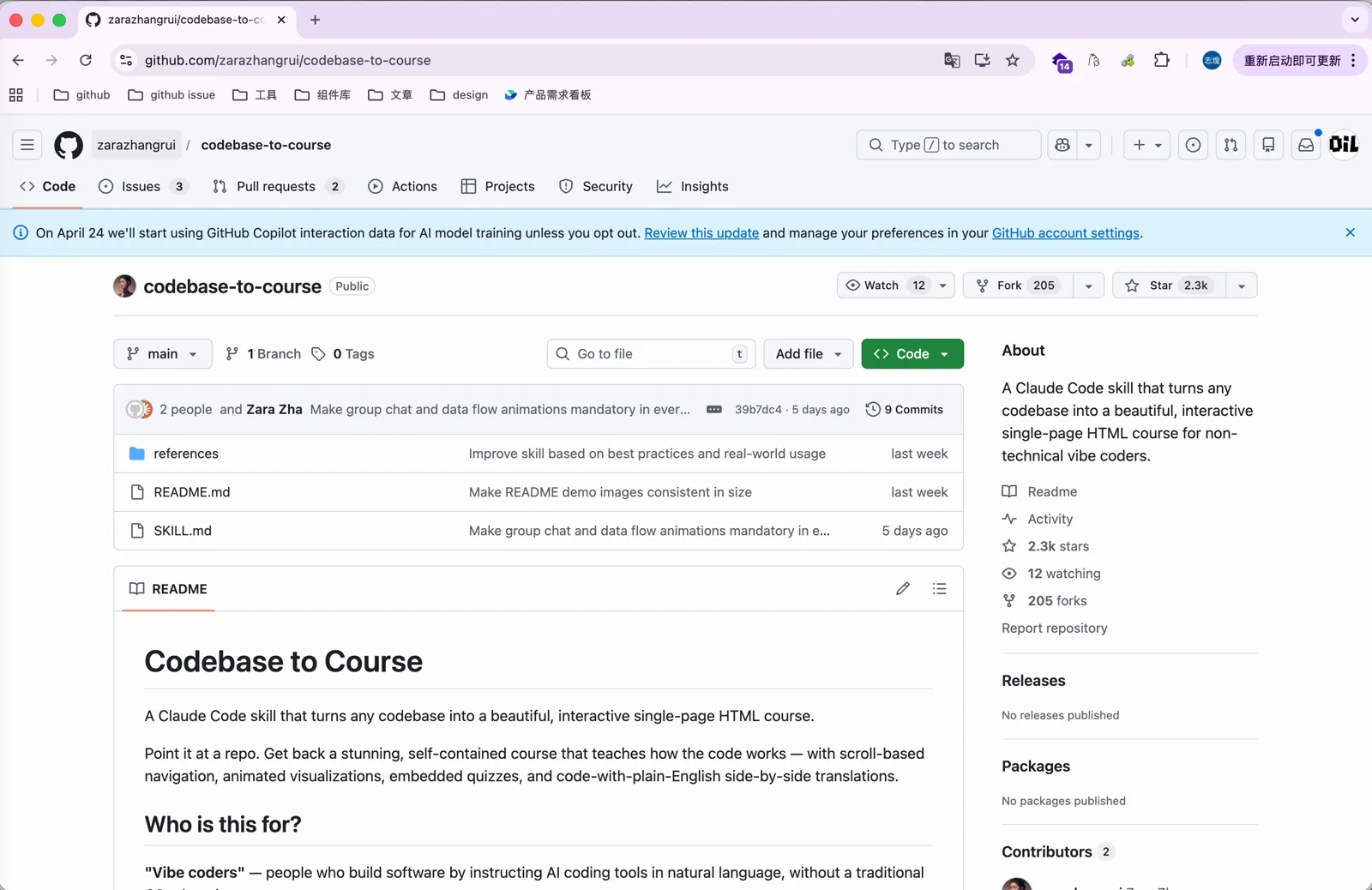Viewport: 1372px width, 890px height.
Task: Open the references folder
Action: coord(186,454)
